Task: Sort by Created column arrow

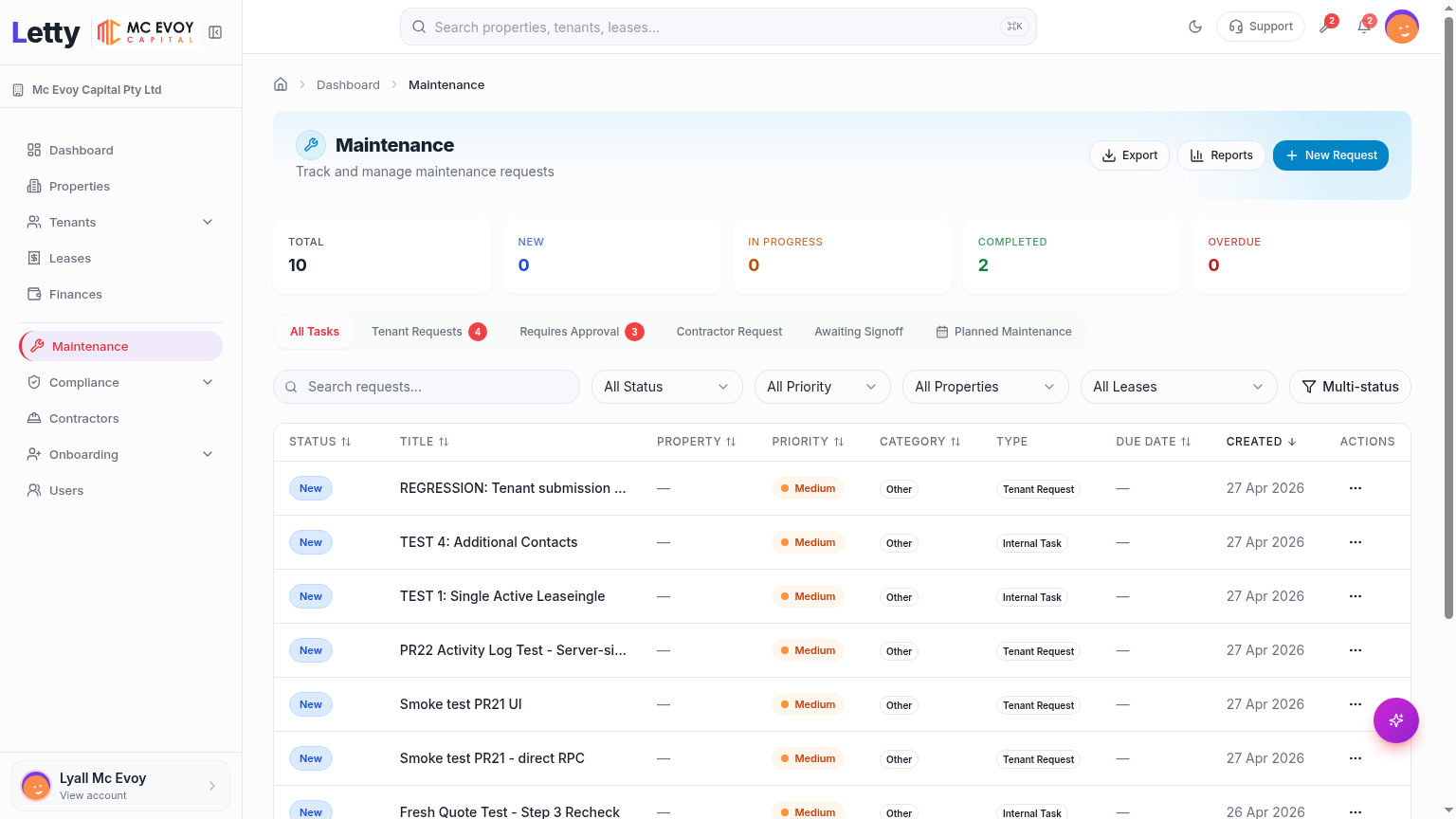Action: pyautogui.click(x=1292, y=442)
